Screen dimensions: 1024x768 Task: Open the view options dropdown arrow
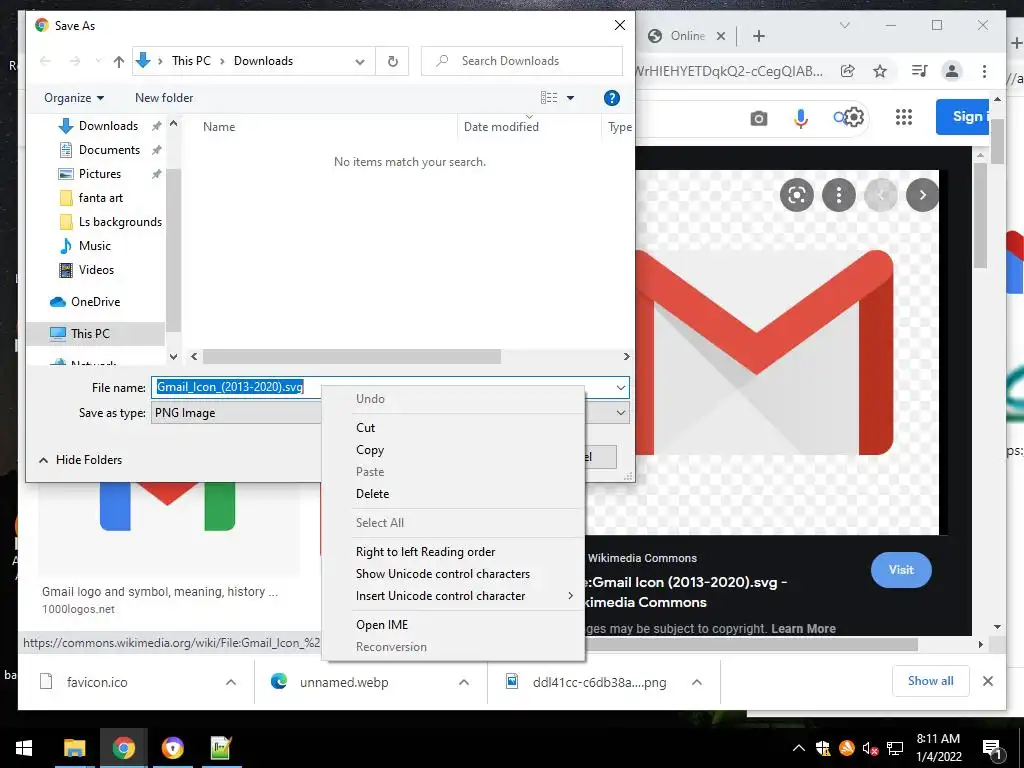point(570,98)
